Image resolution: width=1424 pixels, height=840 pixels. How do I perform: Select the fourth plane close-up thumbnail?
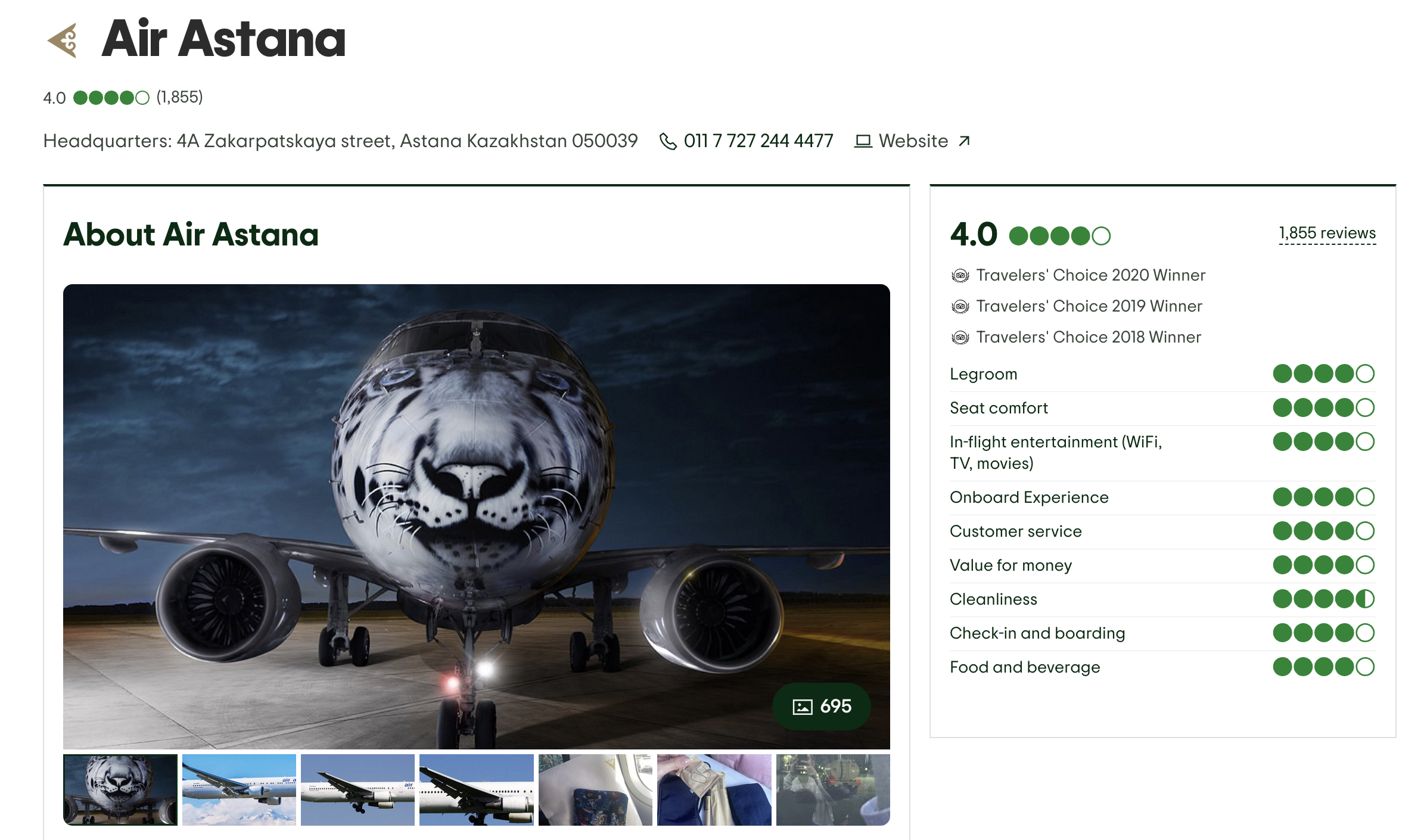(x=476, y=789)
